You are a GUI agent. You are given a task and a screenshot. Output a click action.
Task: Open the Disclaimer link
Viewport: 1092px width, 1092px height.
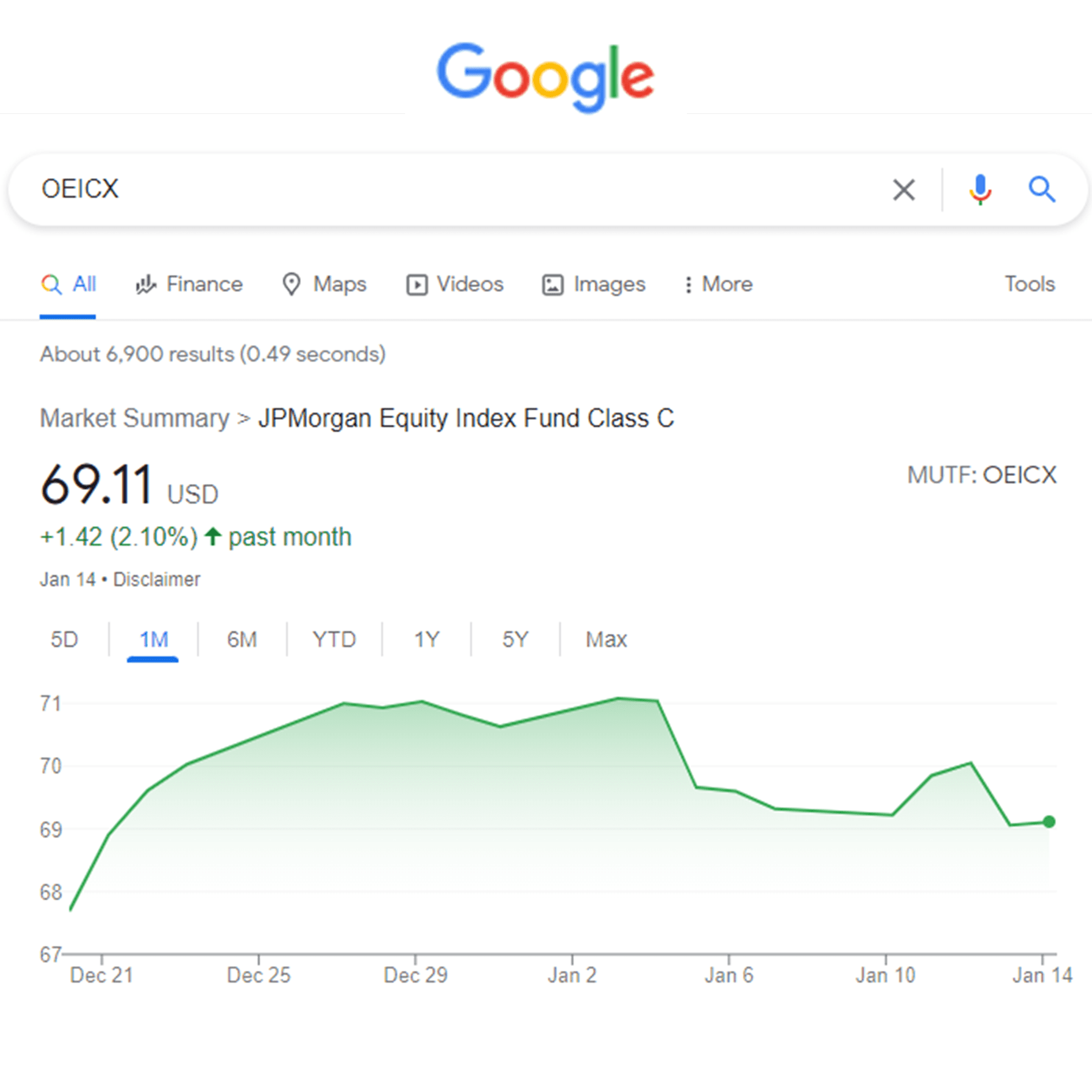[157, 579]
